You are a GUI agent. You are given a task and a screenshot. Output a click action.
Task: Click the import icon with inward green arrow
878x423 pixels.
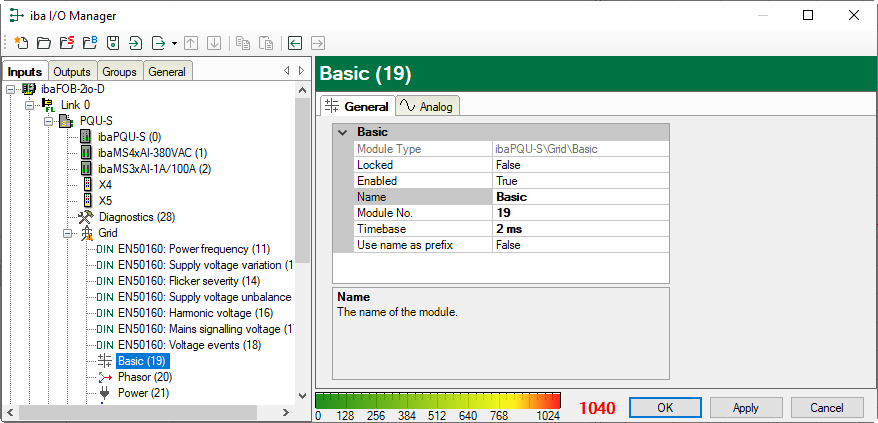click(x=135, y=43)
